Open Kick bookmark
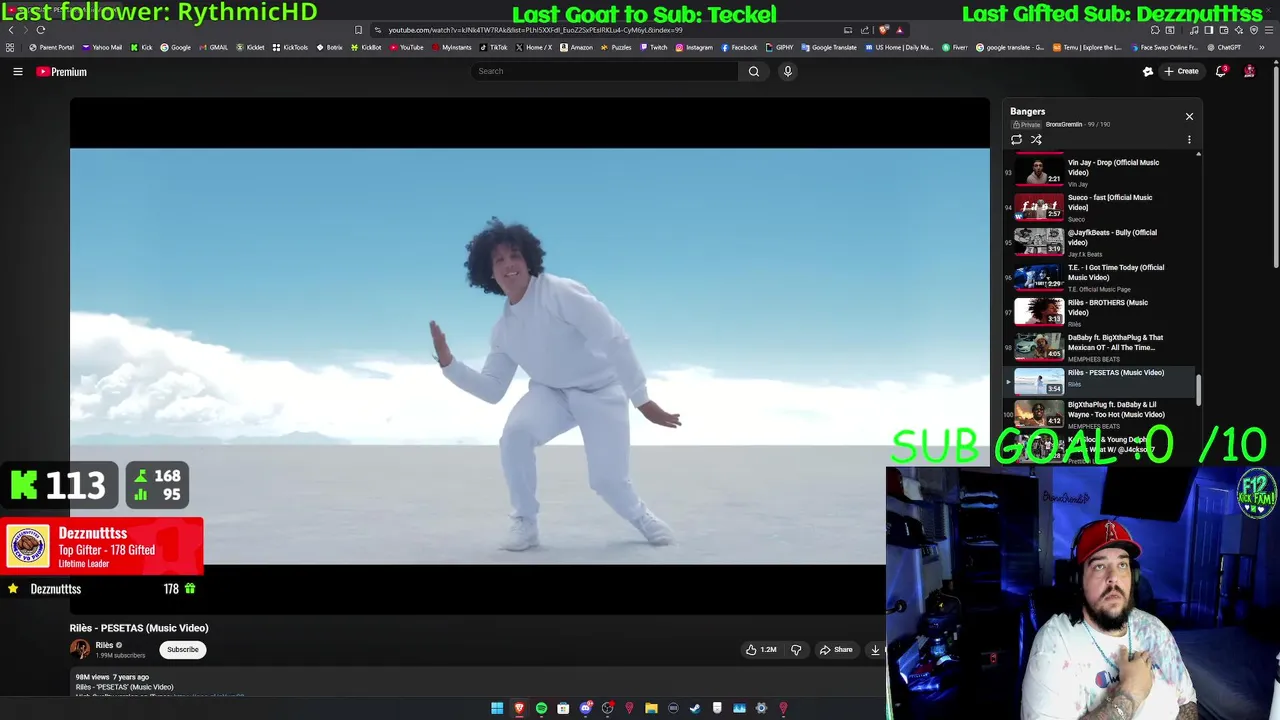This screenshot has width=1280, height=720. 142,47
